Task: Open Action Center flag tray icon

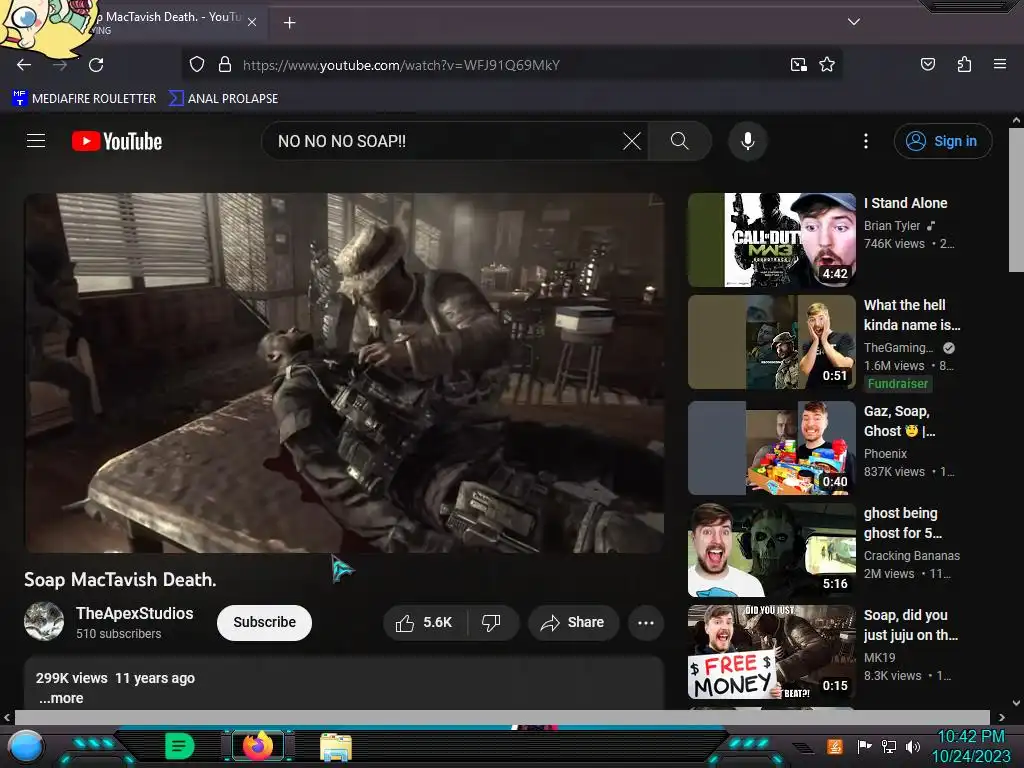Action: coord(864,746)
